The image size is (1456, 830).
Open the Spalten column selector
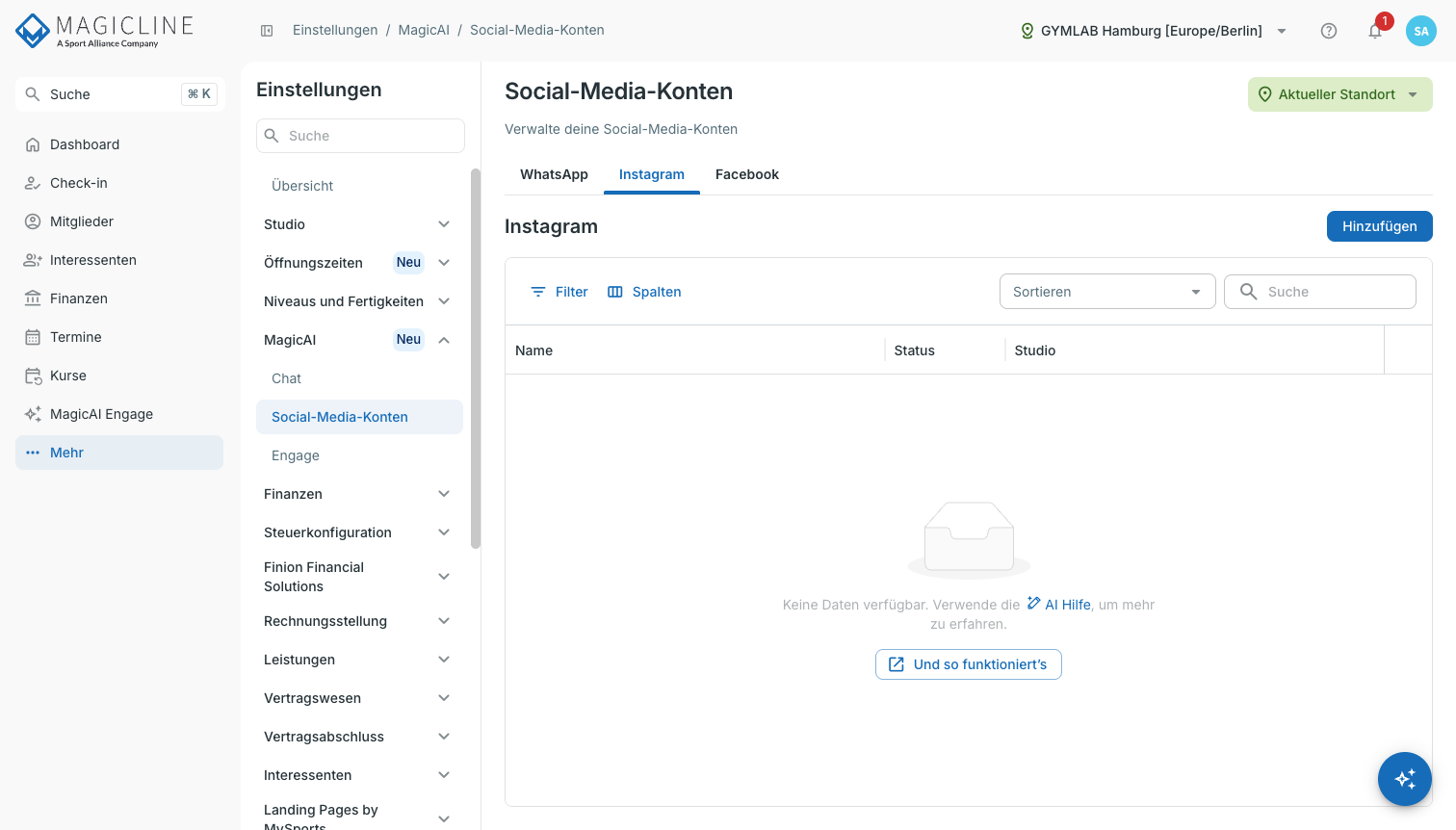click(x=644, y=292)
